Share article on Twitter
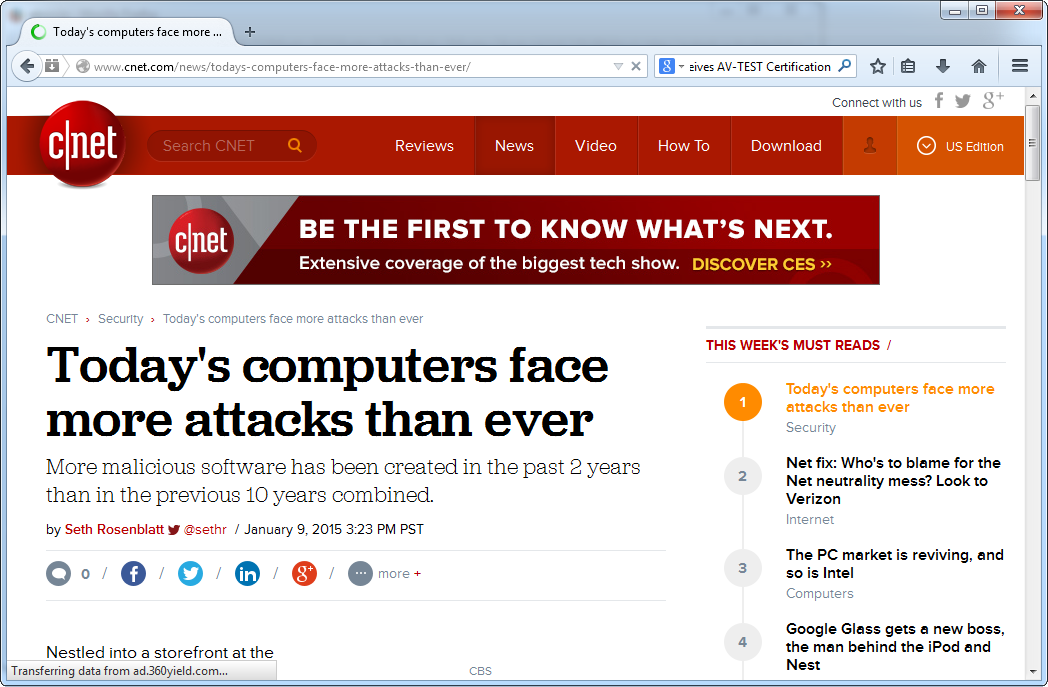 pyautogui.click(x=190, y=573)
